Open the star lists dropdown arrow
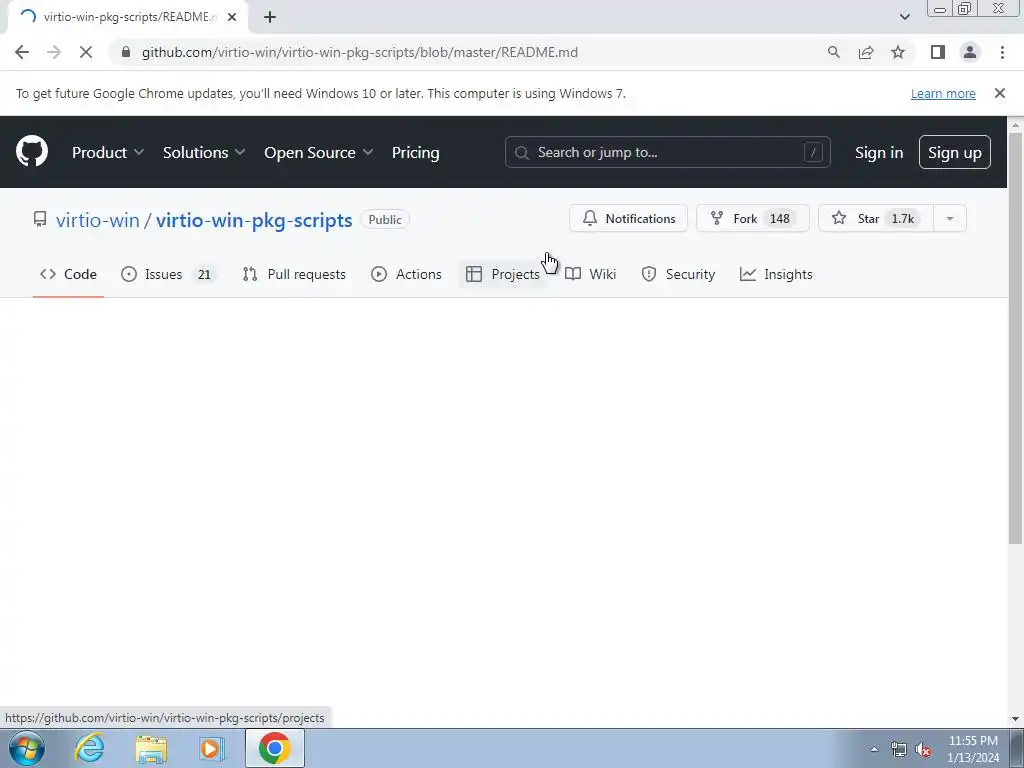The height and width of the screenshot is (768, 1024). pos(950,218)
